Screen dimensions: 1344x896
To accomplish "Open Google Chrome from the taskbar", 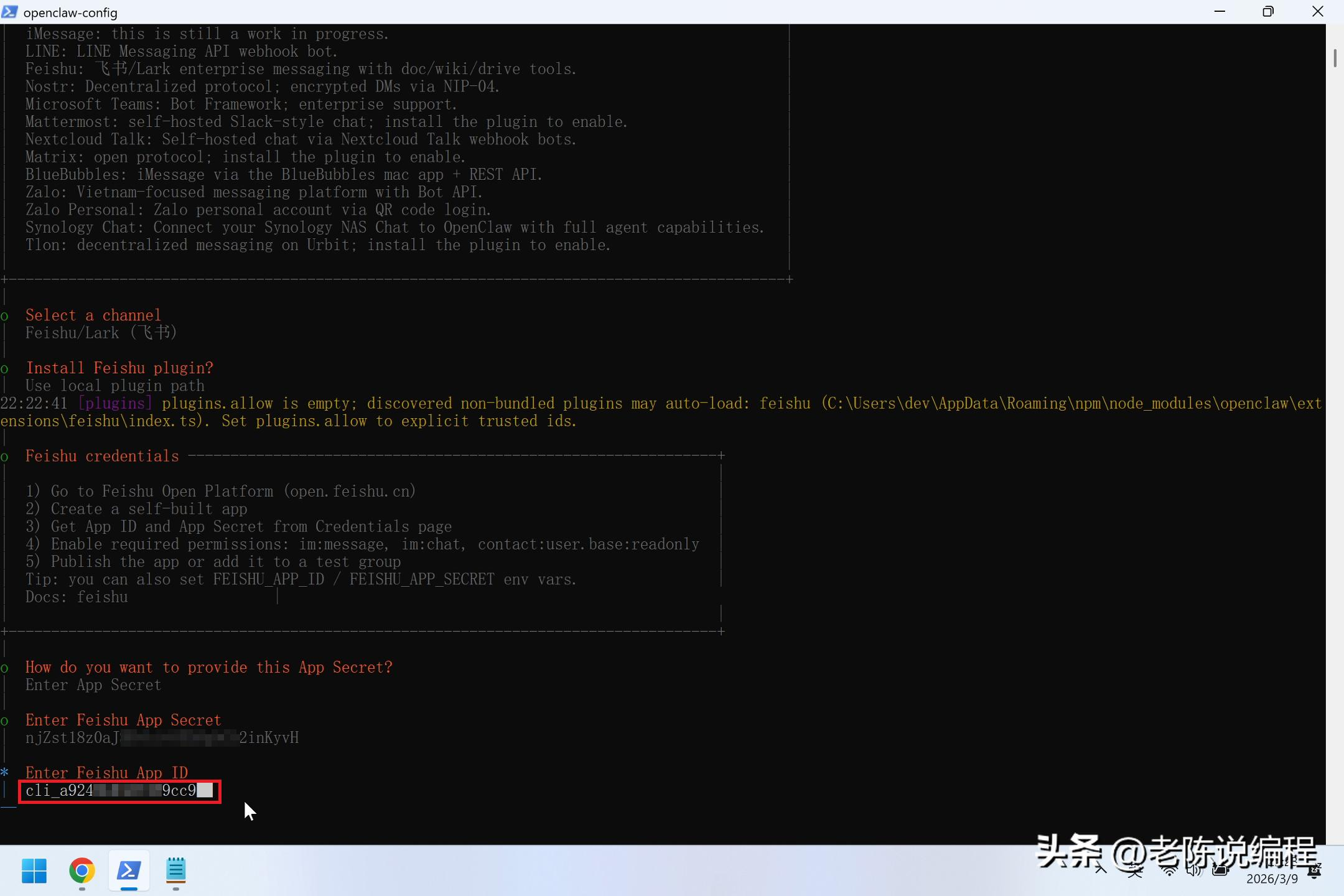I will (82, 870).
